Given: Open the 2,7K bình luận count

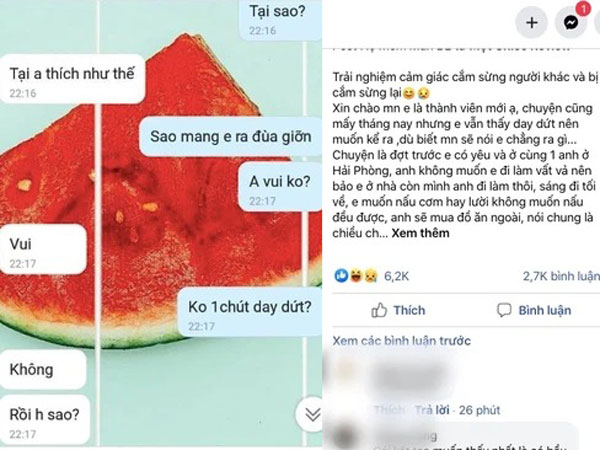Looking at the screenshot, I should (x=561, y=276).
